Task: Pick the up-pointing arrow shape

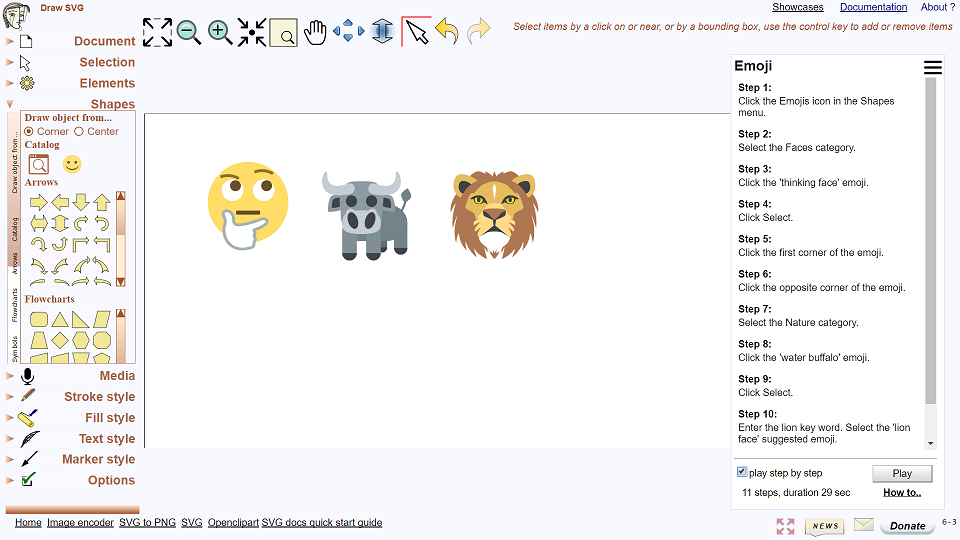Action: pos(102,202)
